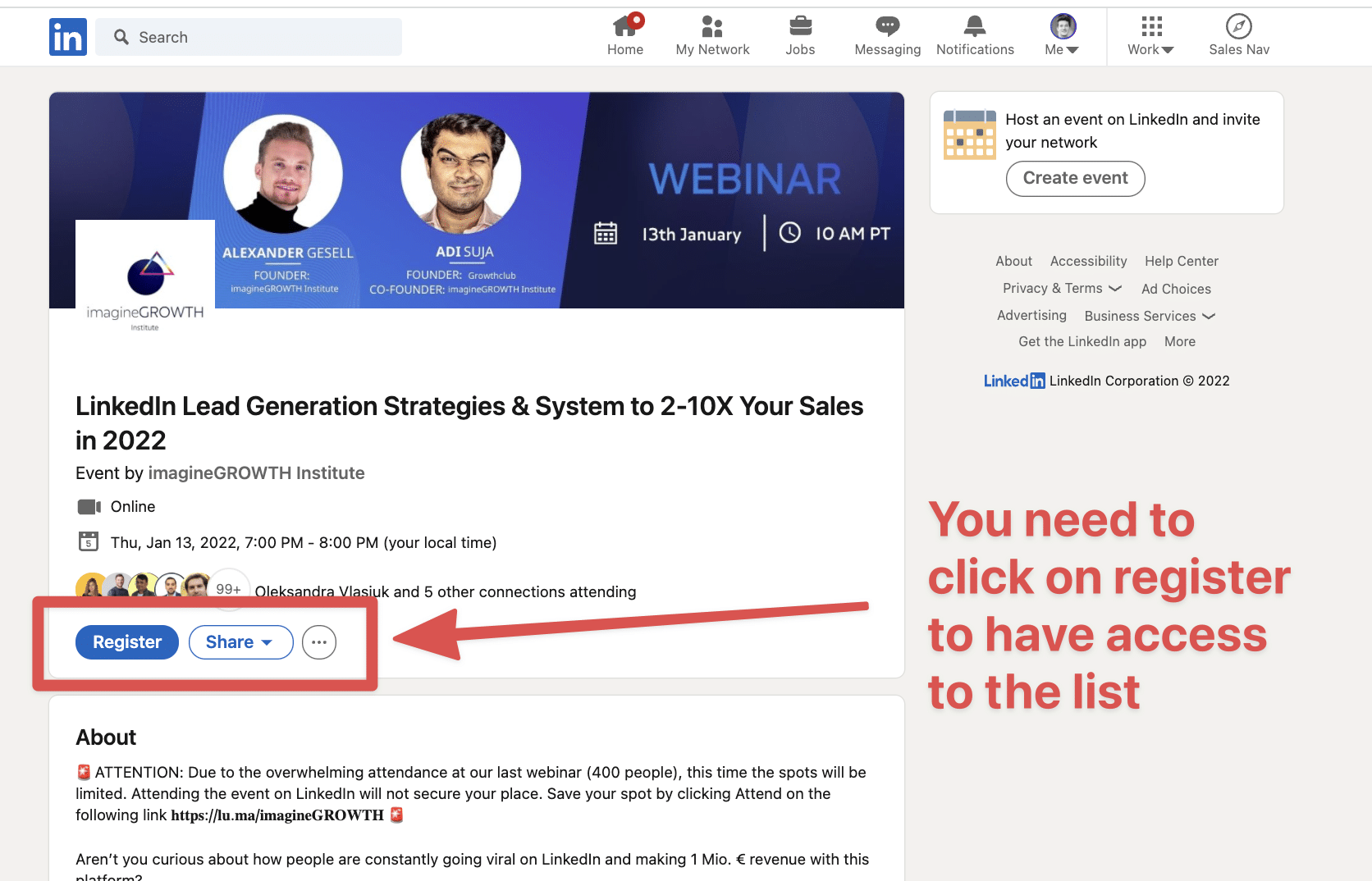This screenshot has height=881, width=1372.
Task: Click the About footer link
Action: 1014,261
